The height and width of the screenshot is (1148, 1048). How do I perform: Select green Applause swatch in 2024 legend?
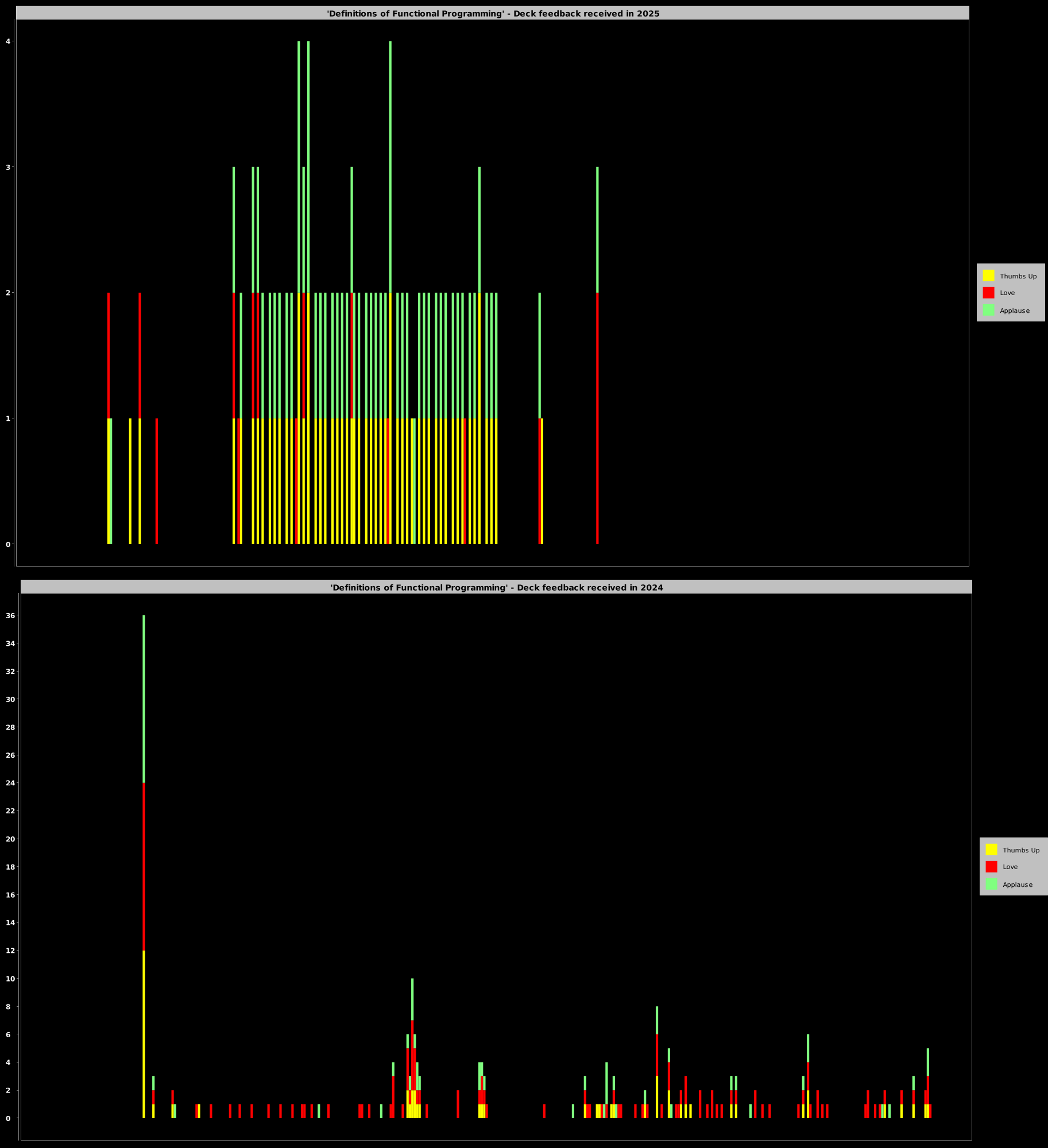pyautogui.click(x=991, y=884)
